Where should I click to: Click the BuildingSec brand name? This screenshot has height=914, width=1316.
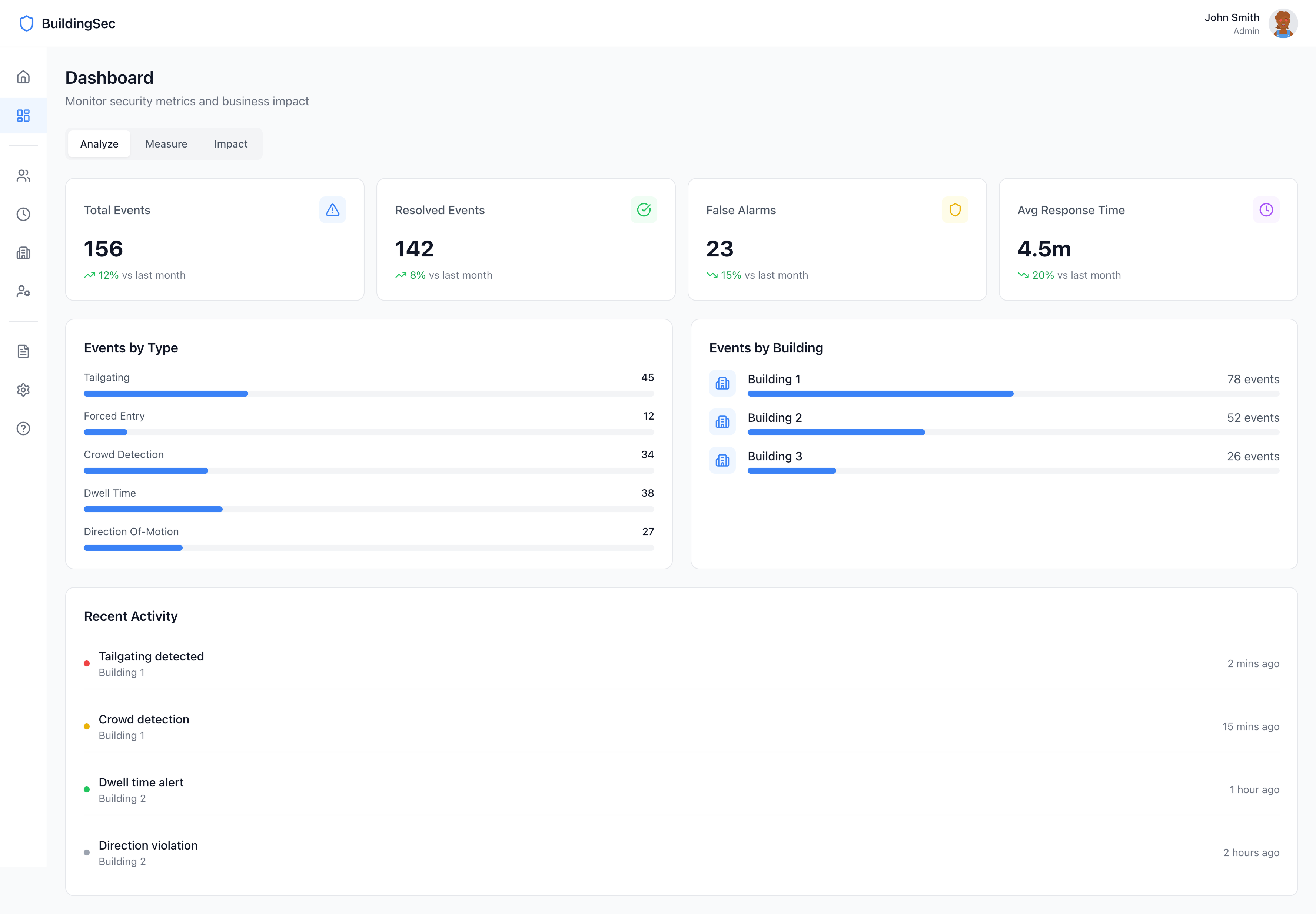pos(79,23)
